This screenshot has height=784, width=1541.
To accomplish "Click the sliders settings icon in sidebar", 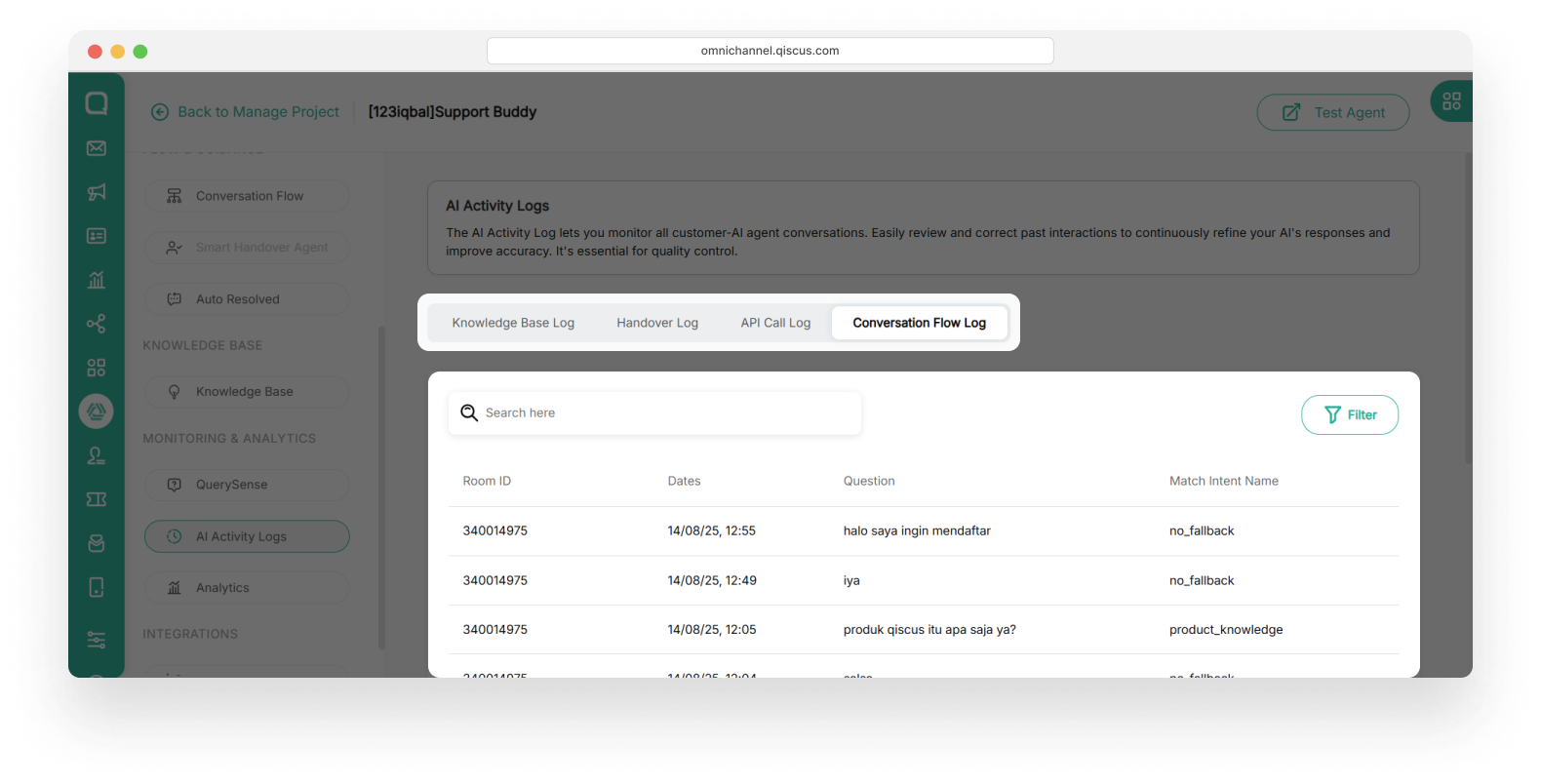I will (x=97, y=640).
